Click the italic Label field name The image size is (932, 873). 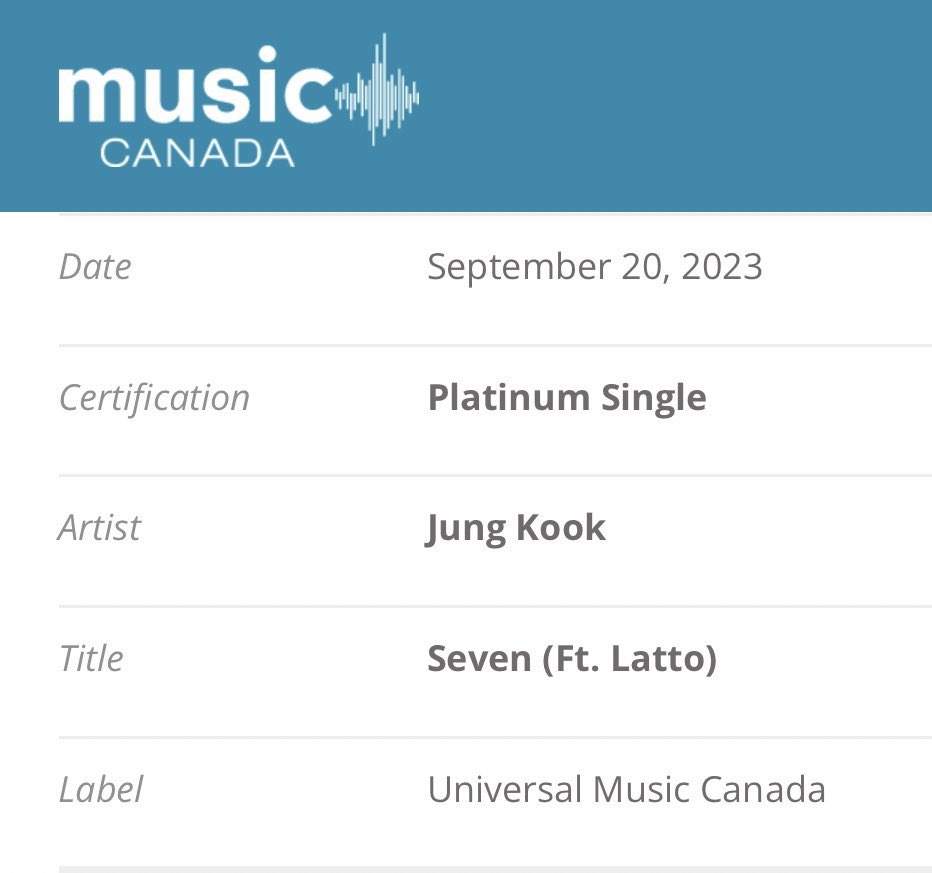(101, 790)
